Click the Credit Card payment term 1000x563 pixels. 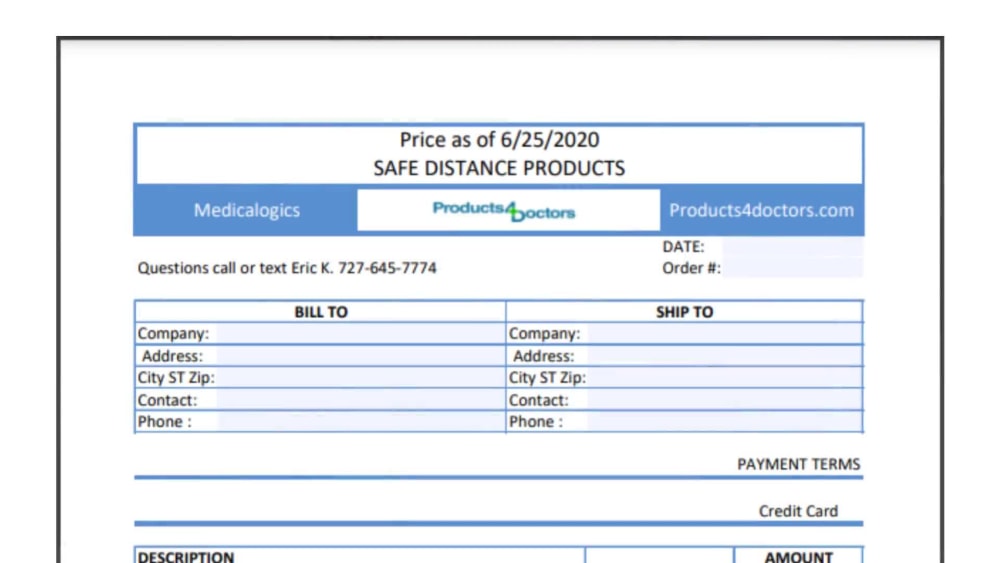(x=798, y=511)
